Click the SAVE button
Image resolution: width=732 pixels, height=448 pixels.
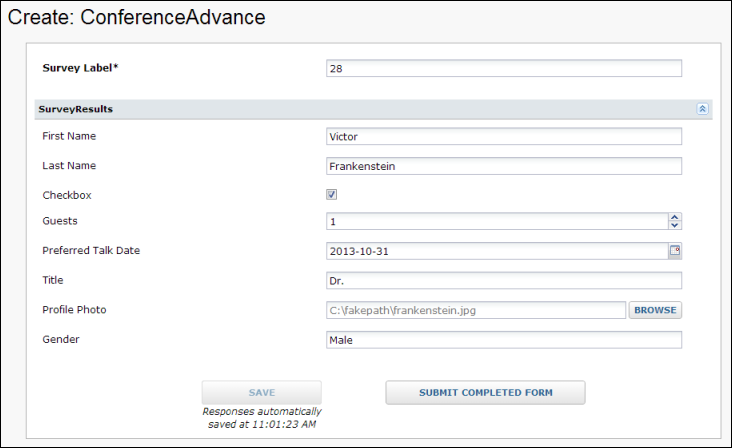(261, 392)
